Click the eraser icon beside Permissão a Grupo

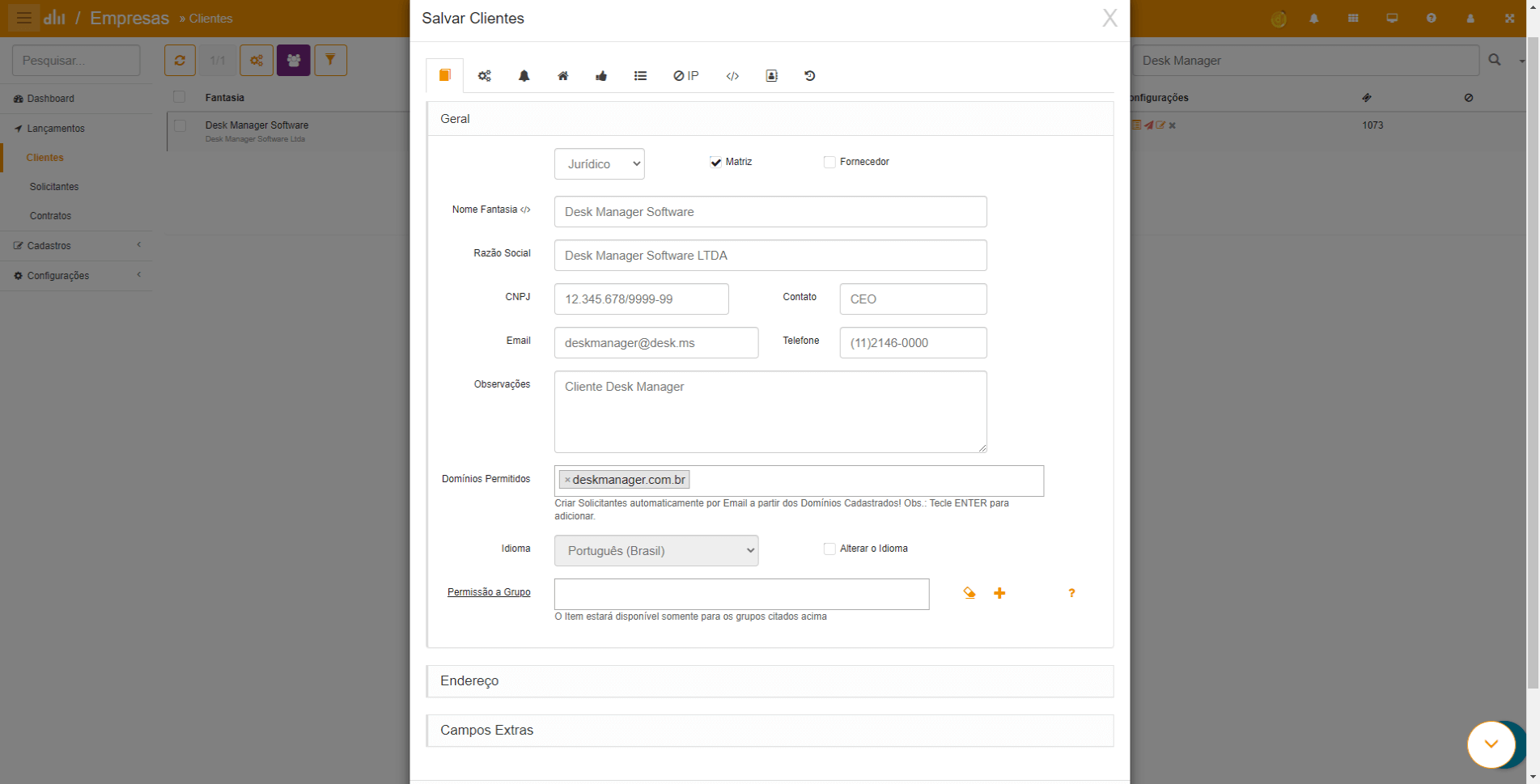pyautogui.click(x=969, y=593)
